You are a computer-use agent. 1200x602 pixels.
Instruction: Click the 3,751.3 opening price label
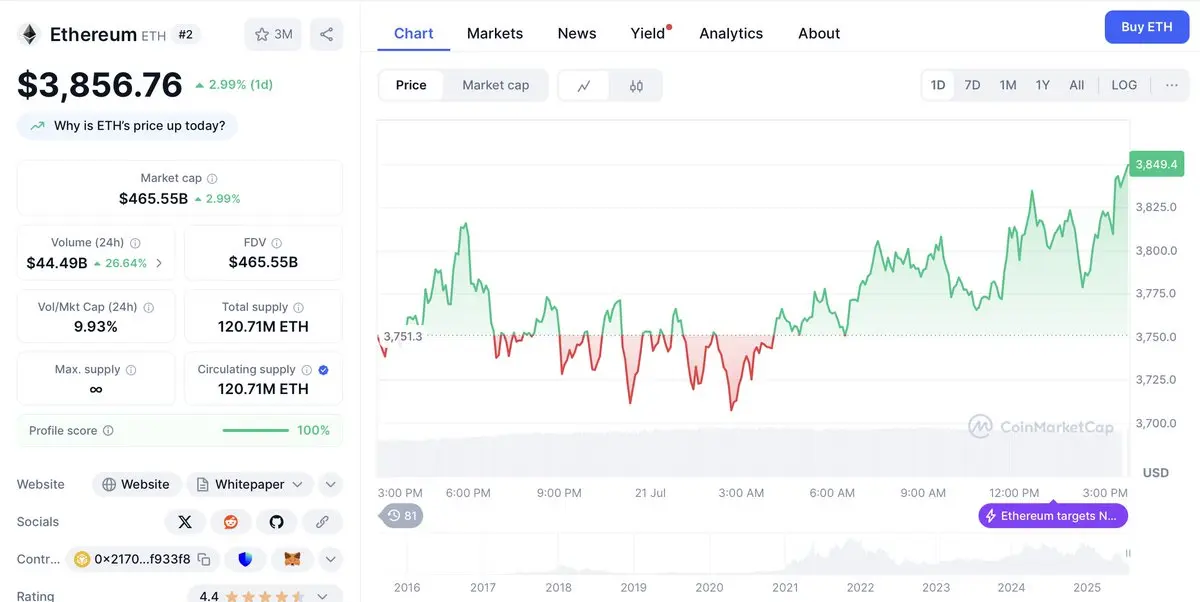point(403,336)
